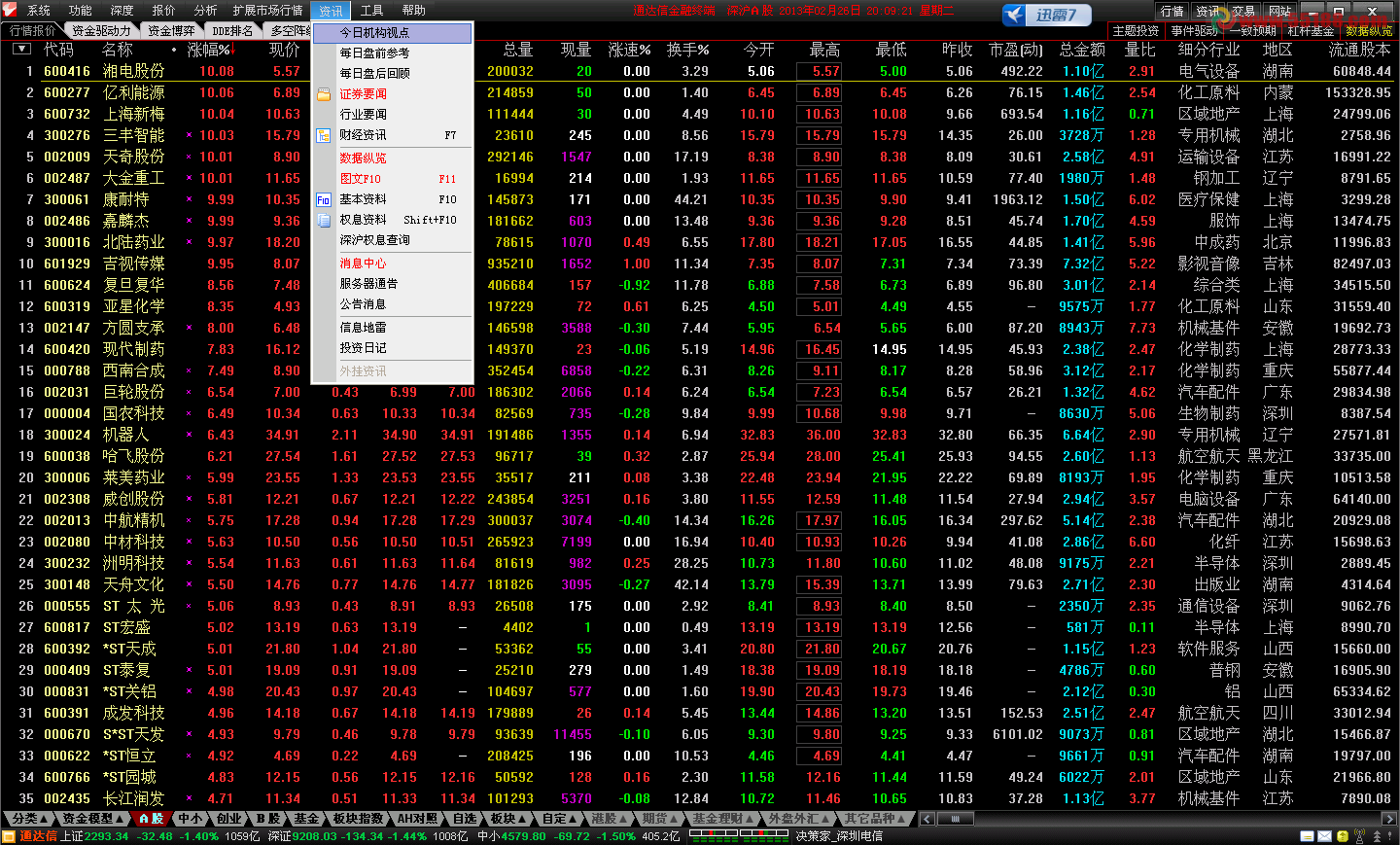Open 数据纵览 in the 资讯 menu
1400x845 pixels.
coord(392,158)
